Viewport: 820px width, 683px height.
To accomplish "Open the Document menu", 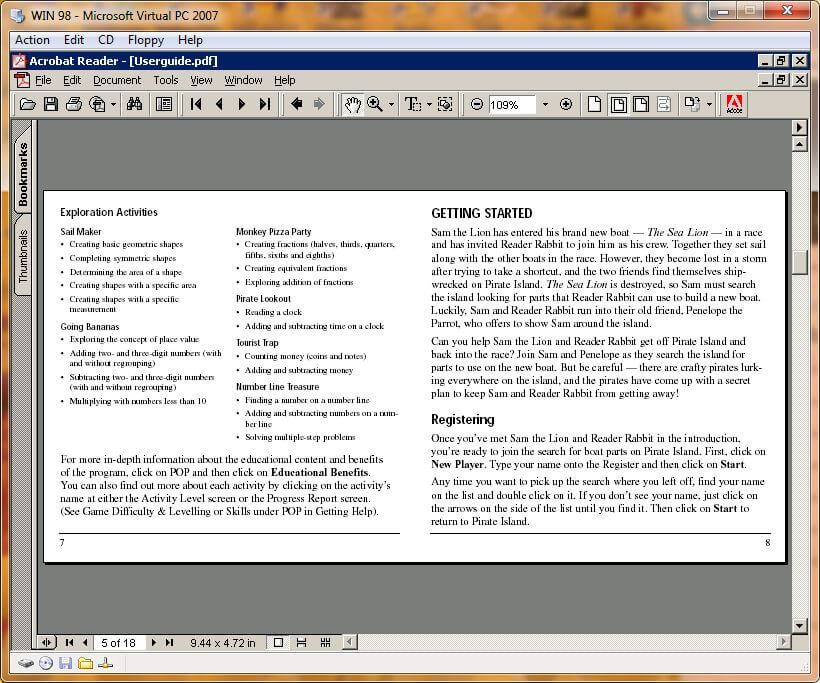I will (117, 80).
